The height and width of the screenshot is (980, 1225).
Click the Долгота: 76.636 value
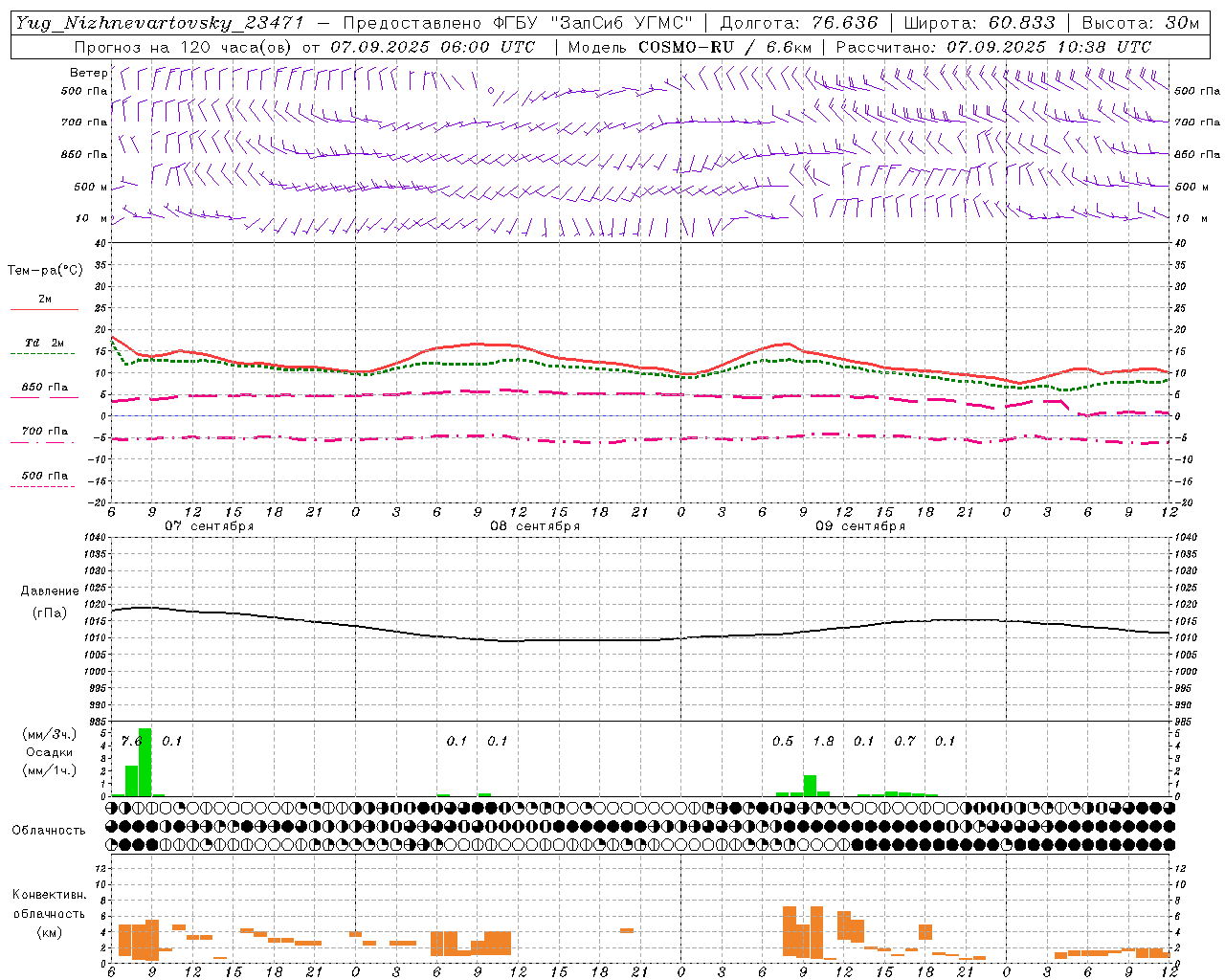(798, 23)
